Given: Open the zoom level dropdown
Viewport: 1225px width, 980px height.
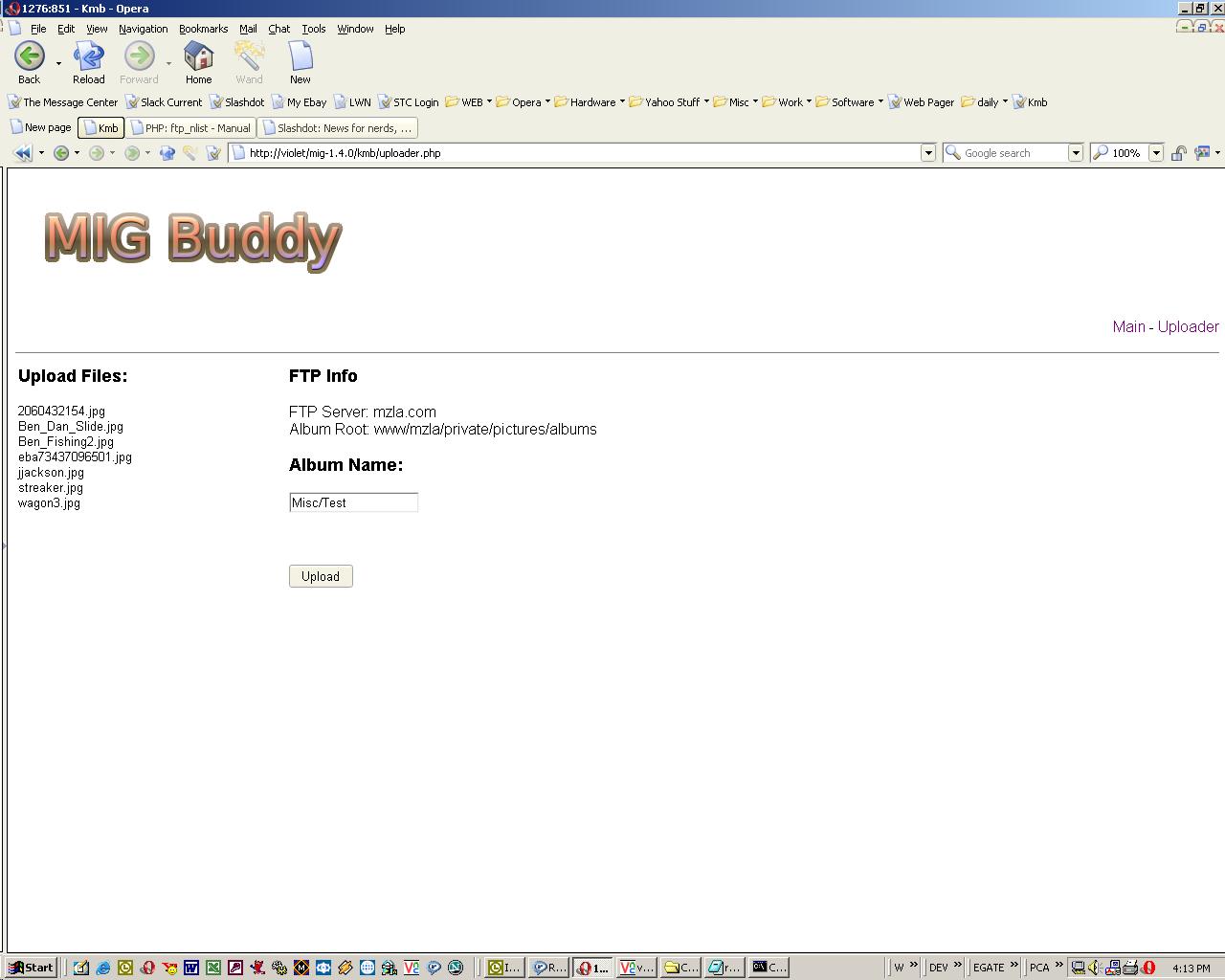Looking at the screenshot, I should click(x=1156, y=153).
